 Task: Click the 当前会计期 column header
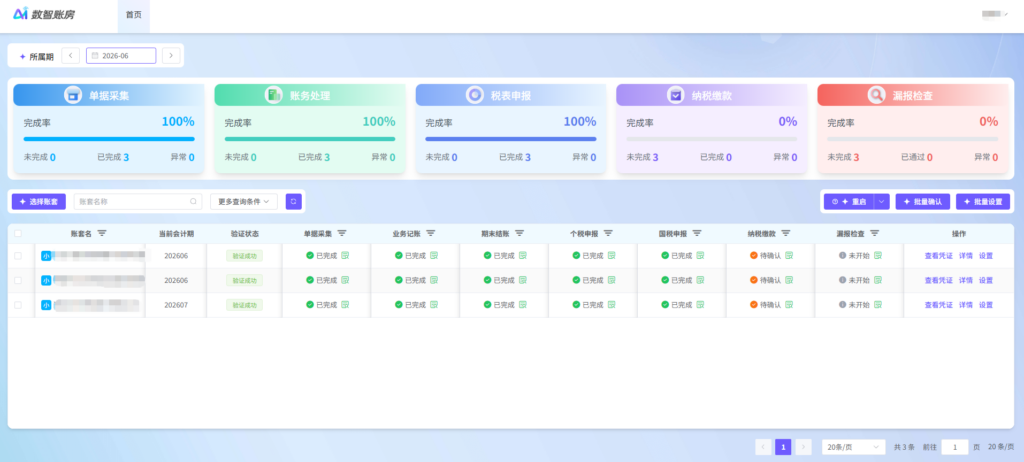coord(176,233)
